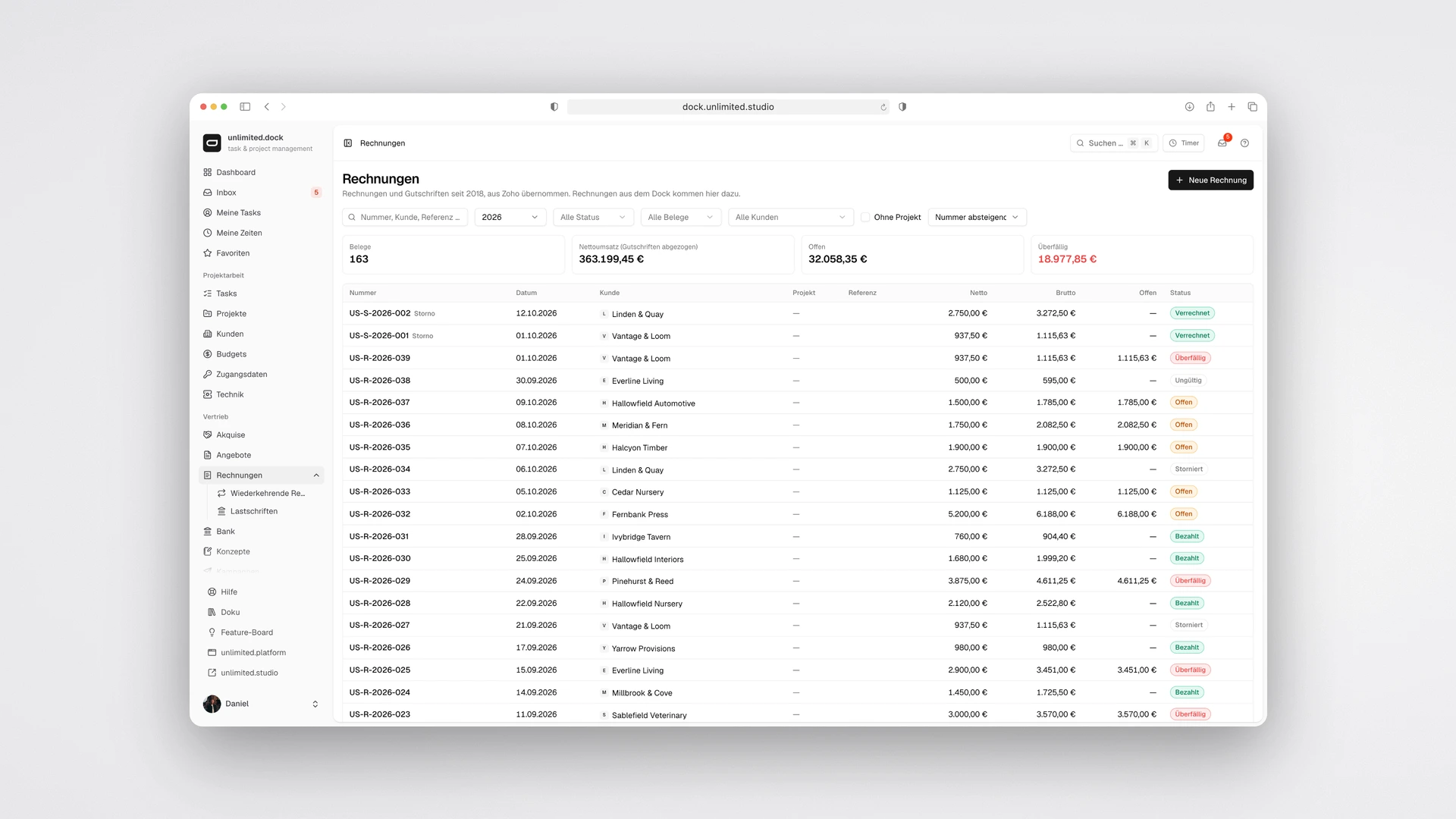Click the privacy shield icon left of address bar
Viewport: 1456px width, 819px height.
pyautogui.click(x=554, y=107)
